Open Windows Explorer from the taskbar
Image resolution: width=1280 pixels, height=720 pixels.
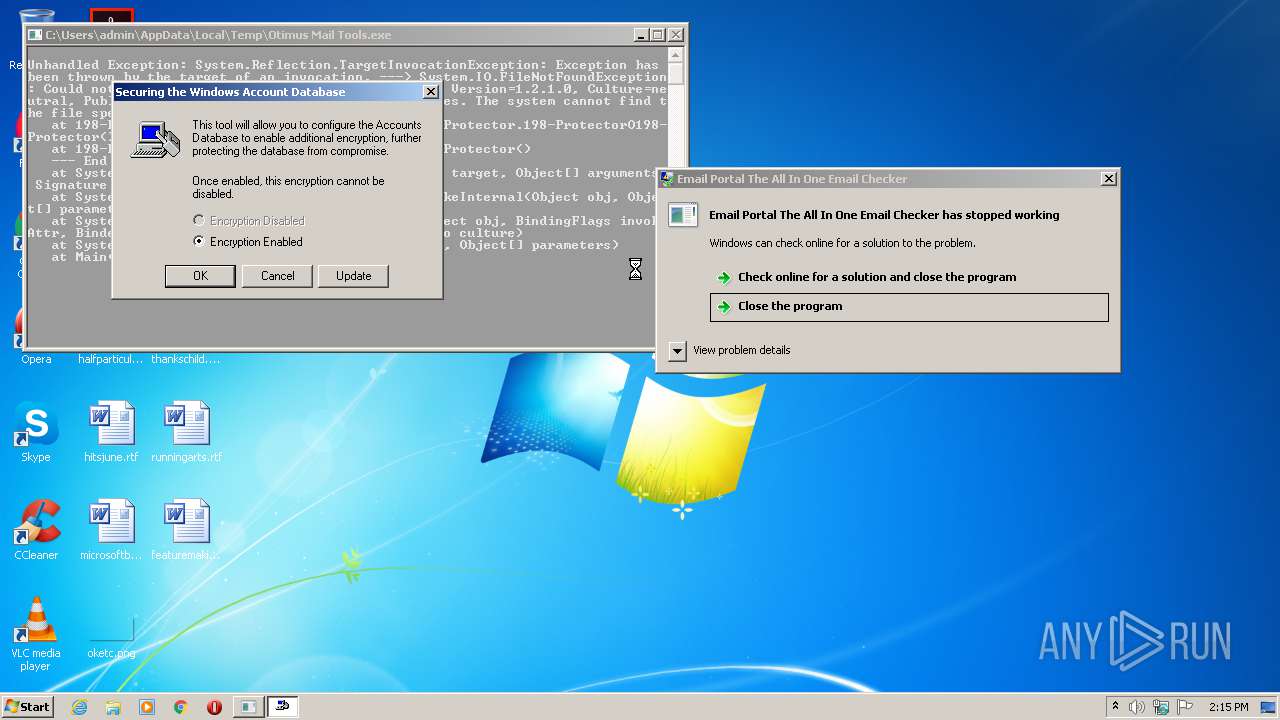[x=113, y=707]
